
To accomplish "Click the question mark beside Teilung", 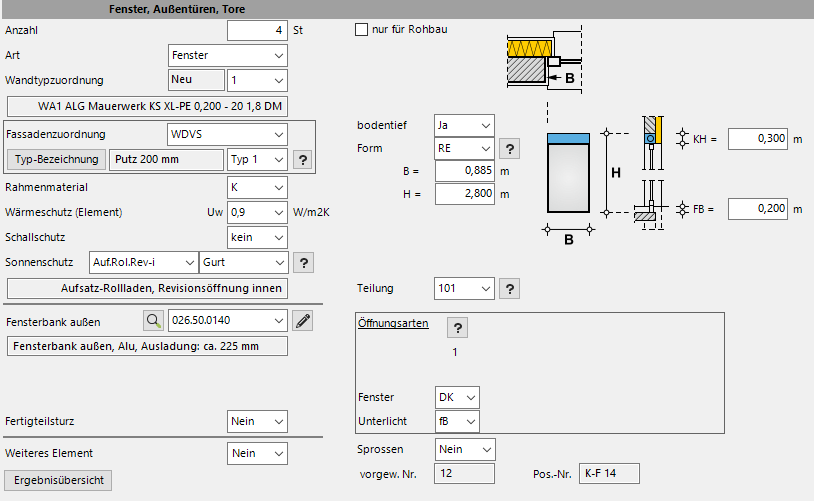I will pyautogui.click(x=509, y=289).
